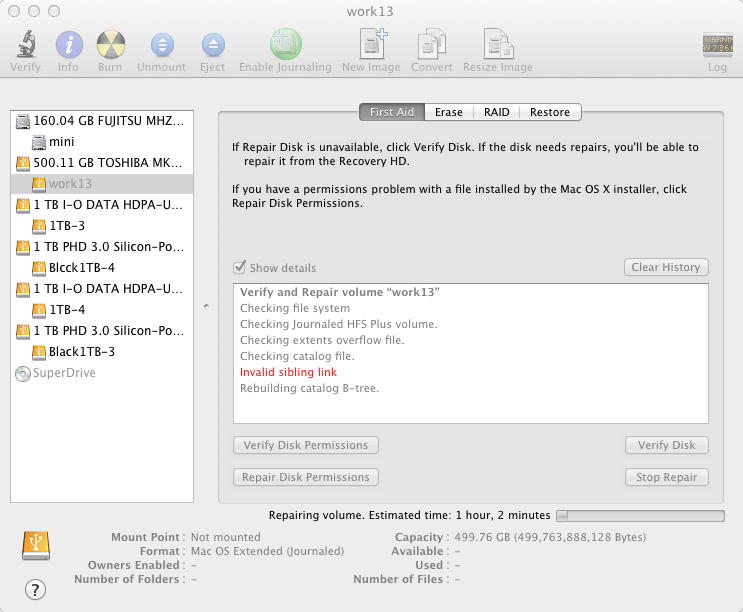This screenshot has width=743, height=612.
Task: Select the Black1TB-3 volume
Action: (x=102, y=352)
